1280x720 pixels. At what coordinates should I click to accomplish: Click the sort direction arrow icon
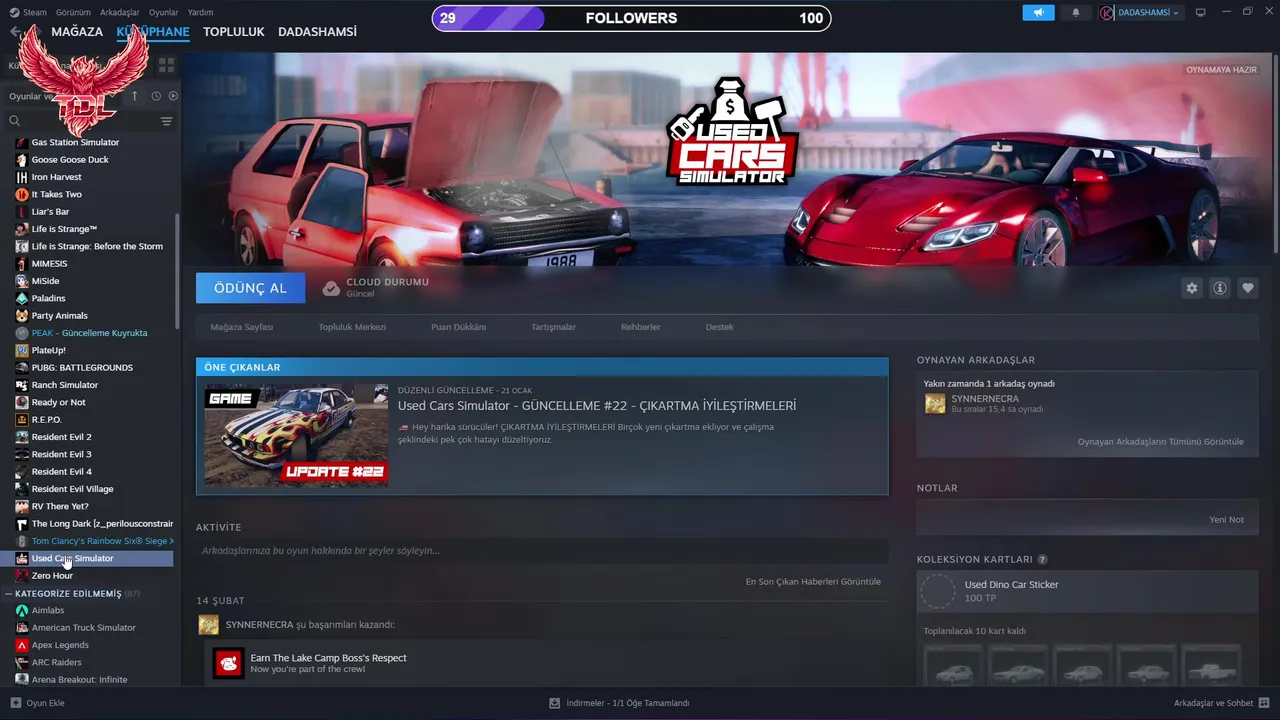135,96
